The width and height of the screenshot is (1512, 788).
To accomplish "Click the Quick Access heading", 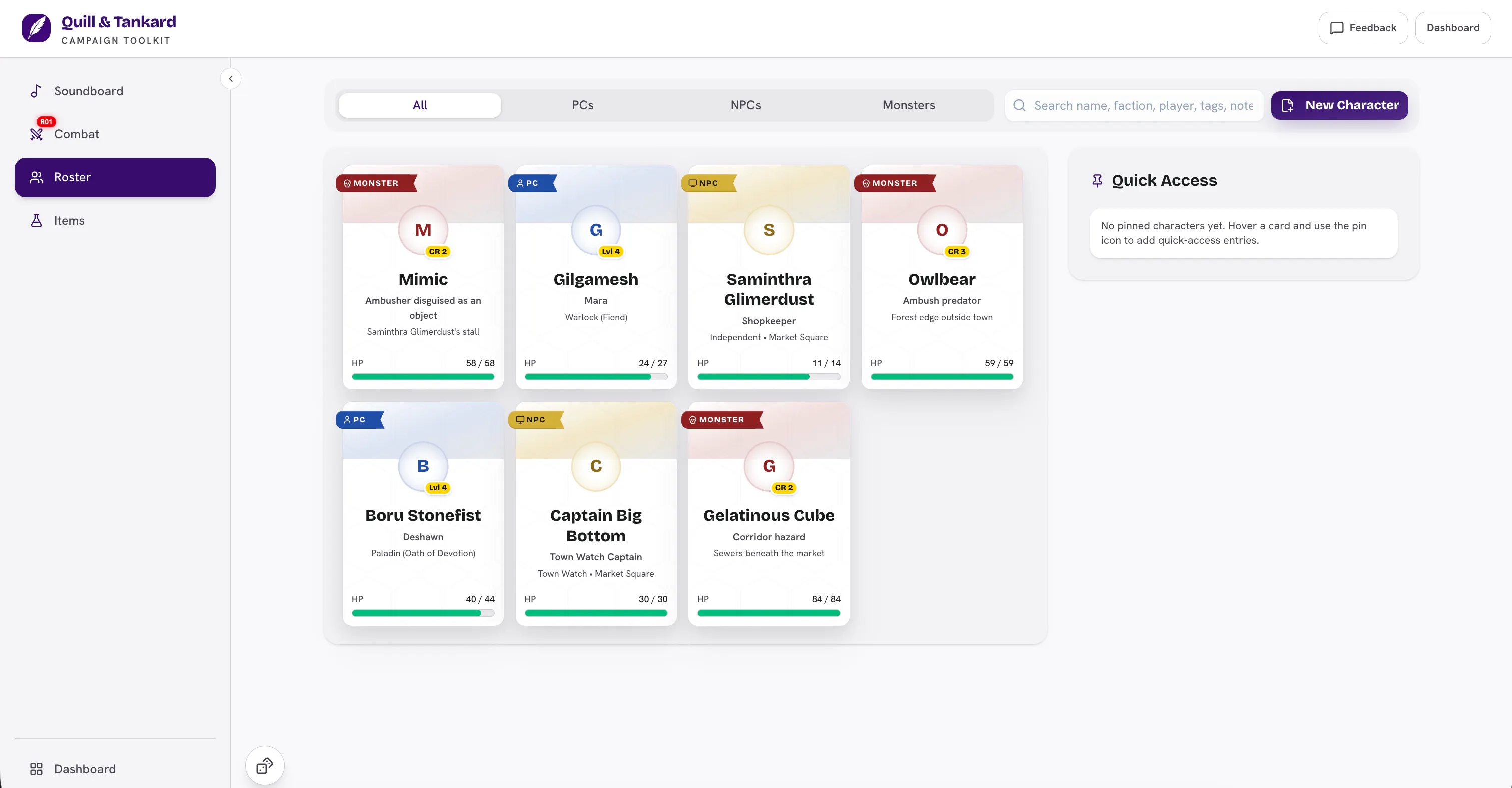I will [x=1164, y=181].
